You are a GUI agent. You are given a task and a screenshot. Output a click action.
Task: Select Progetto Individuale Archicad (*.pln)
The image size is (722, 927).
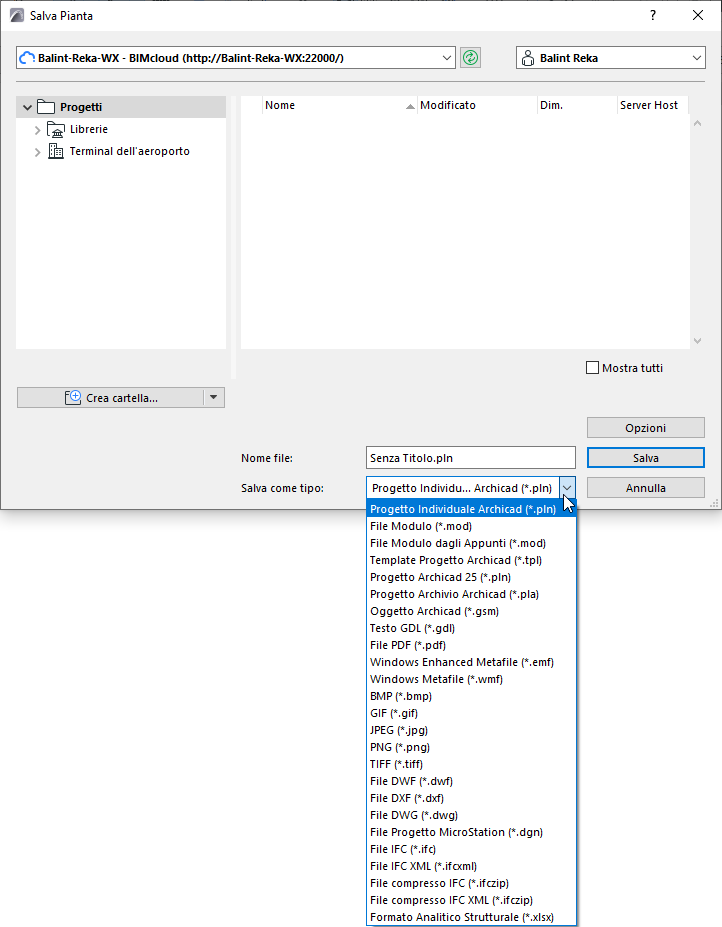pyautogui.click(x=471, y=509)
